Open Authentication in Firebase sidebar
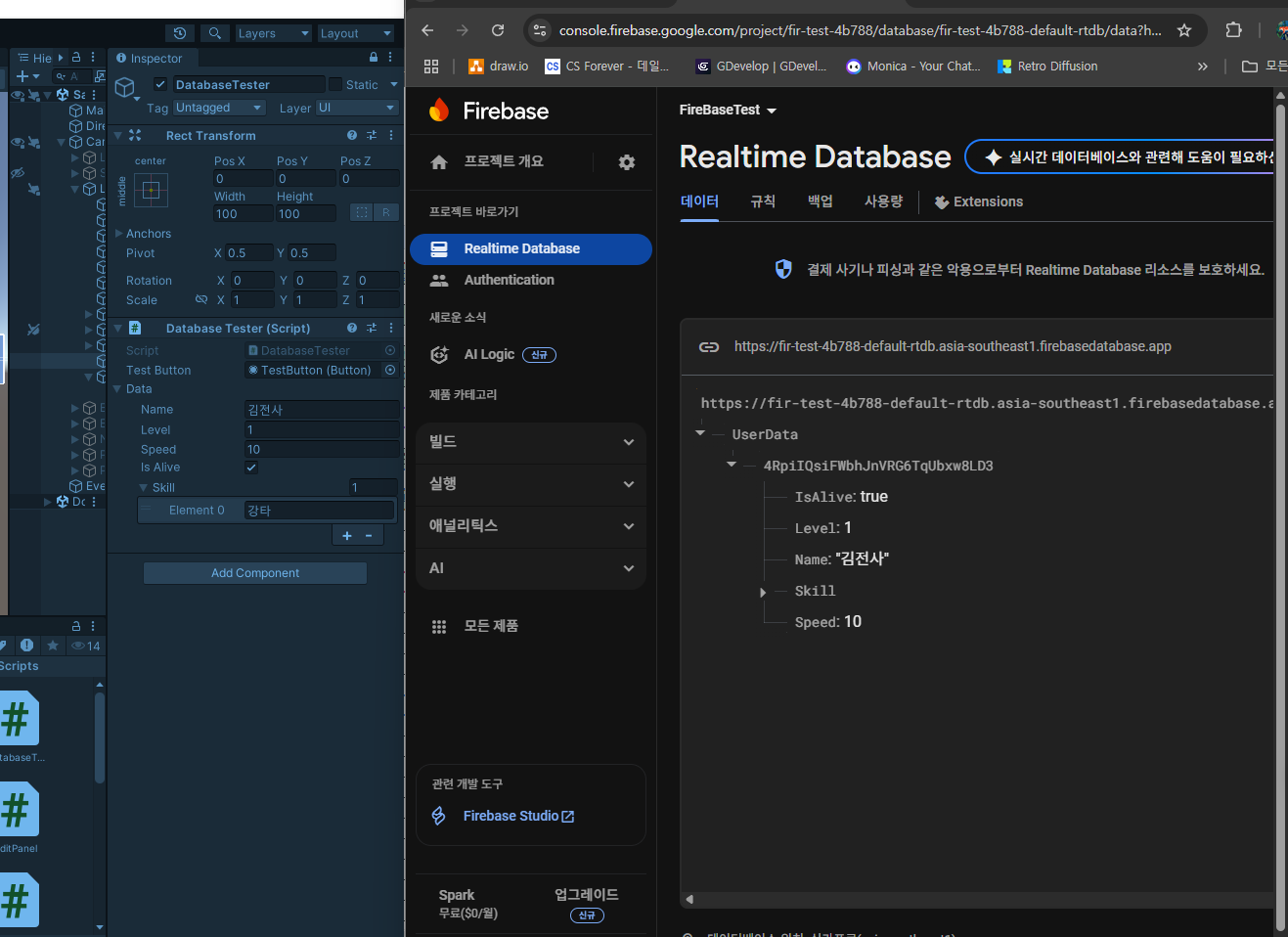The image size is (1288, 937). click(x=509, y=280)
